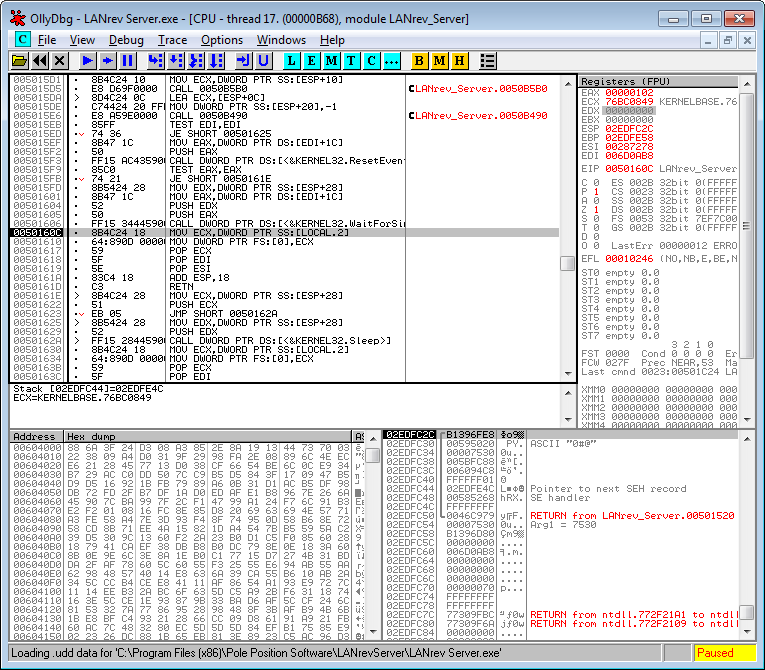Click the Trace over toolbar icon
Screen dimensions: 765x670
coord(216,61)
